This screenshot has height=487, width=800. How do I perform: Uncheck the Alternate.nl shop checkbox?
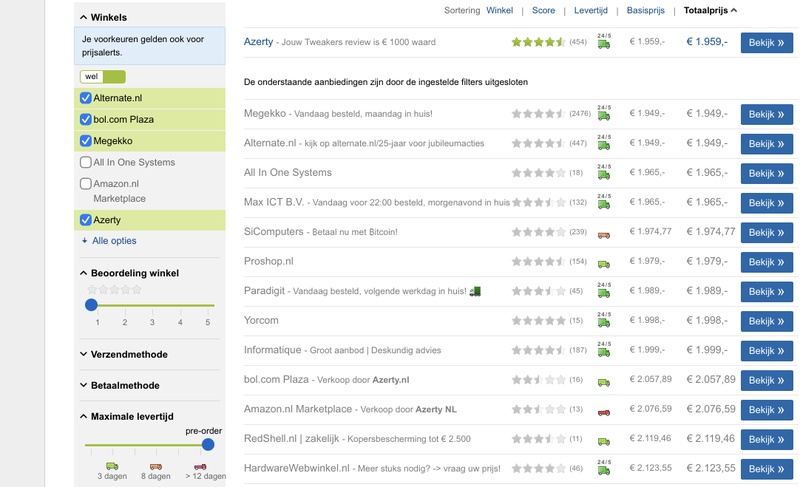point(86,98)
